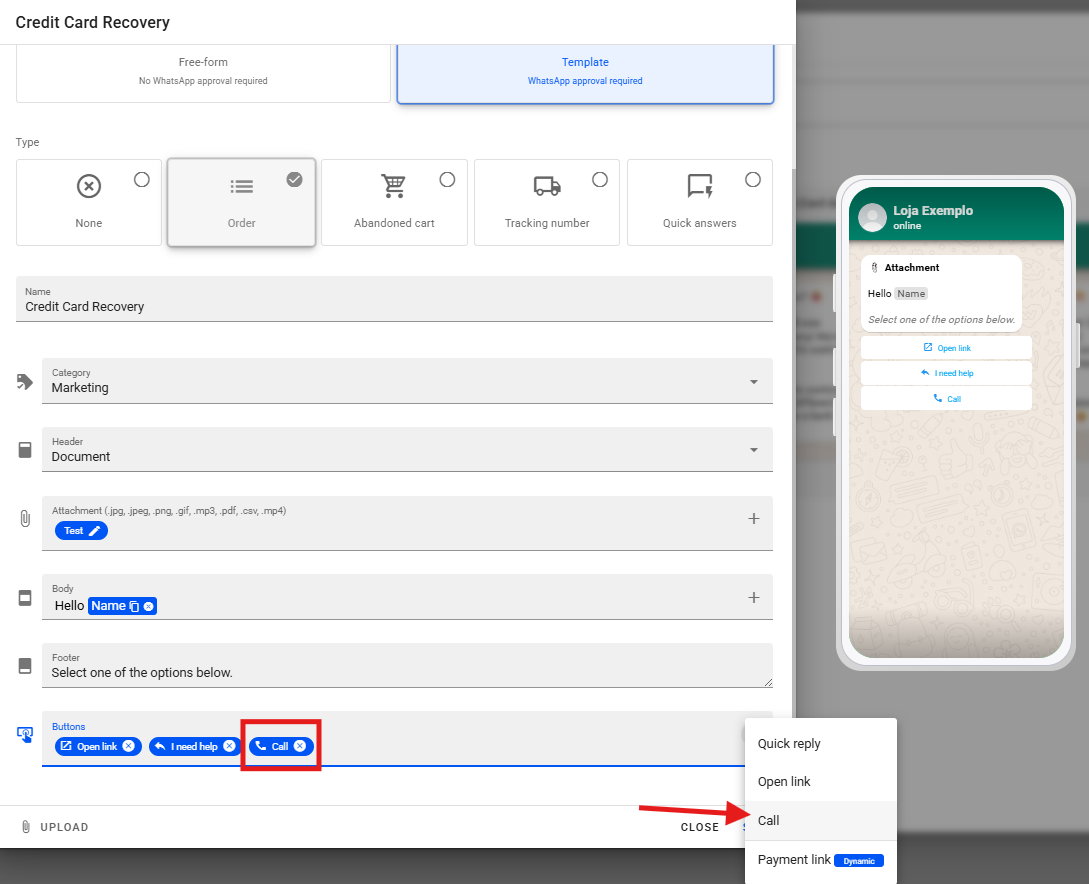The height and width of the screenshot is (884, 1089).
Task: Delete the Call button chip
Action: click(x=299, y=746)
